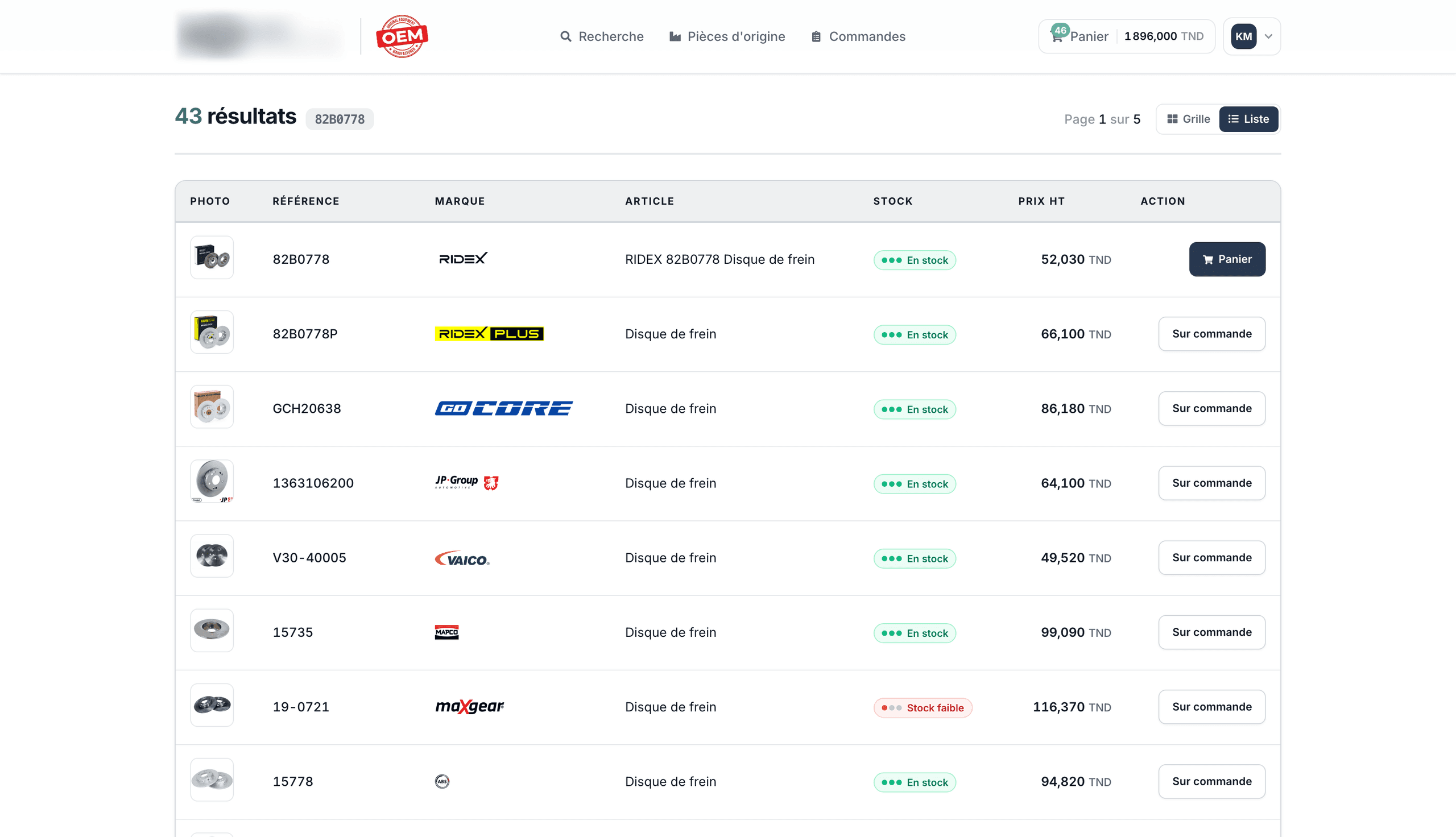This screenshot has width=1456, height=837.
Task: Open photo thumbnail of 15778
Action: click(212, 780)
